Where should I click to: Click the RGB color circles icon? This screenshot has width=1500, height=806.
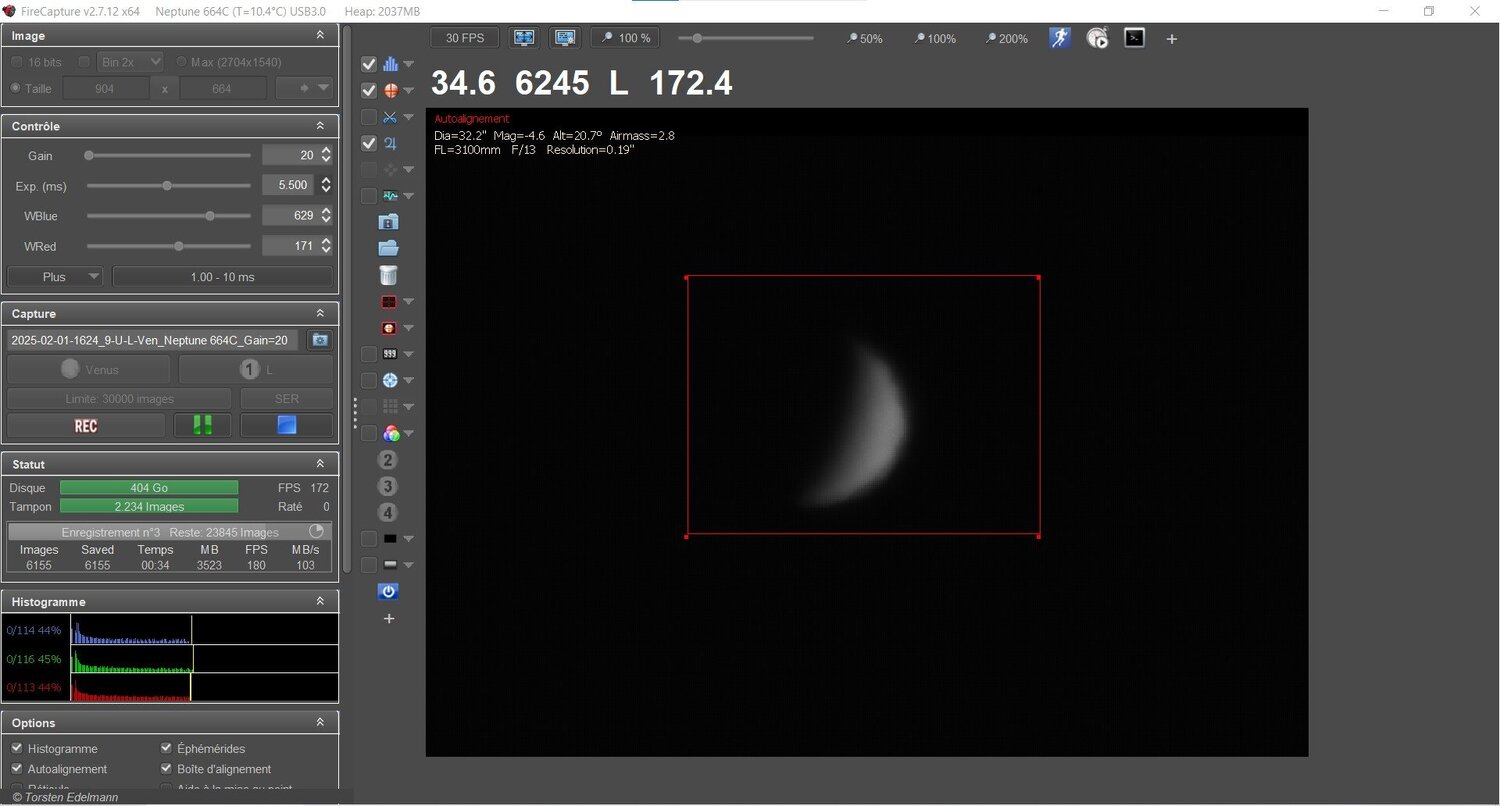tap(390, 433)
